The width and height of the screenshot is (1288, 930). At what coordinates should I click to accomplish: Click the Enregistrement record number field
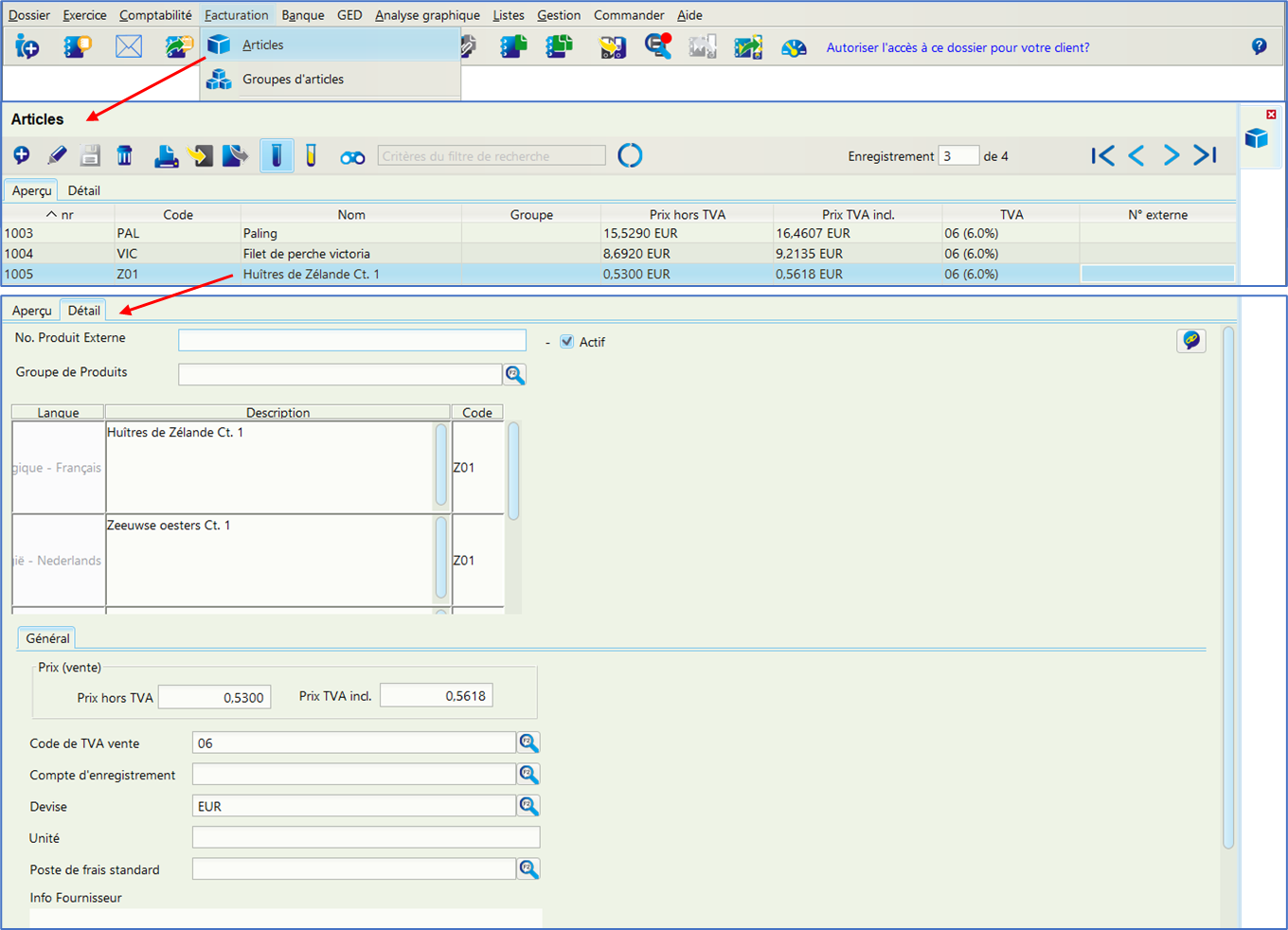958,156
